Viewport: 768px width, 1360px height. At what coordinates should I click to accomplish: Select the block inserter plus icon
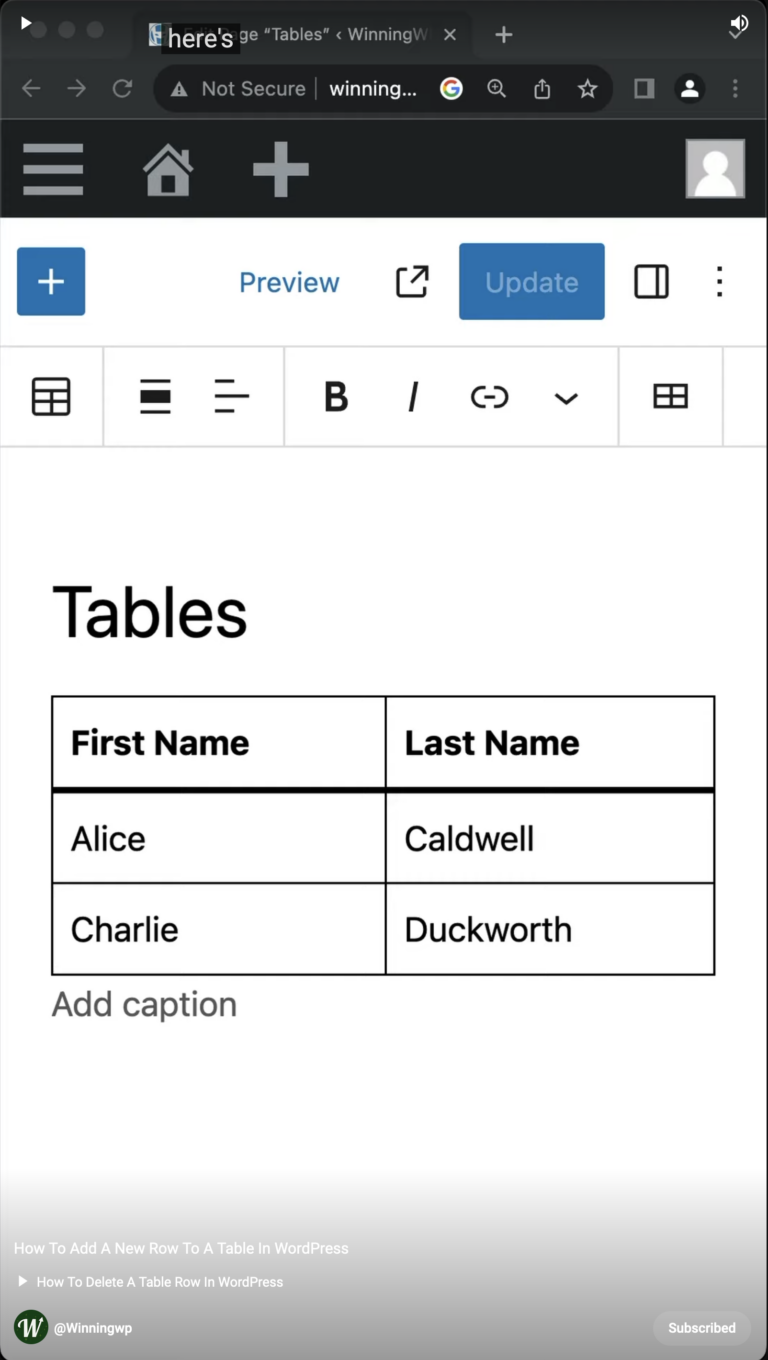point(51,281)
